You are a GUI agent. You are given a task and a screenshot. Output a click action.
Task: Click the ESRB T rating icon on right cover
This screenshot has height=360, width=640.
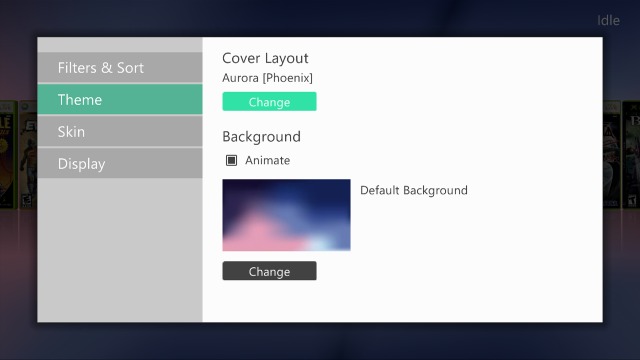pyautogui.click(x=631, y=201)
